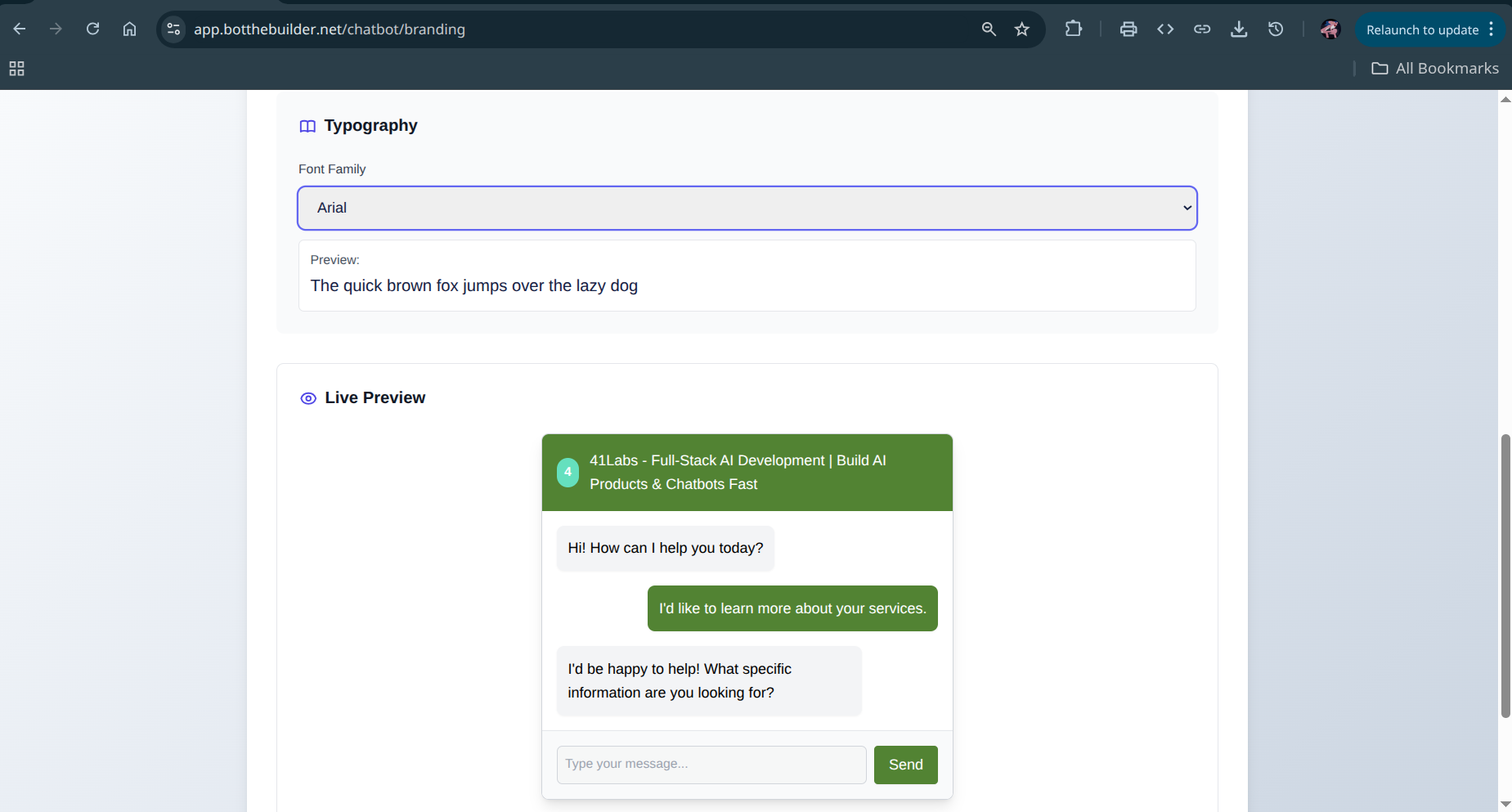
Task: Click the site permissions icon in the address bar
Action: click(173, 29)
